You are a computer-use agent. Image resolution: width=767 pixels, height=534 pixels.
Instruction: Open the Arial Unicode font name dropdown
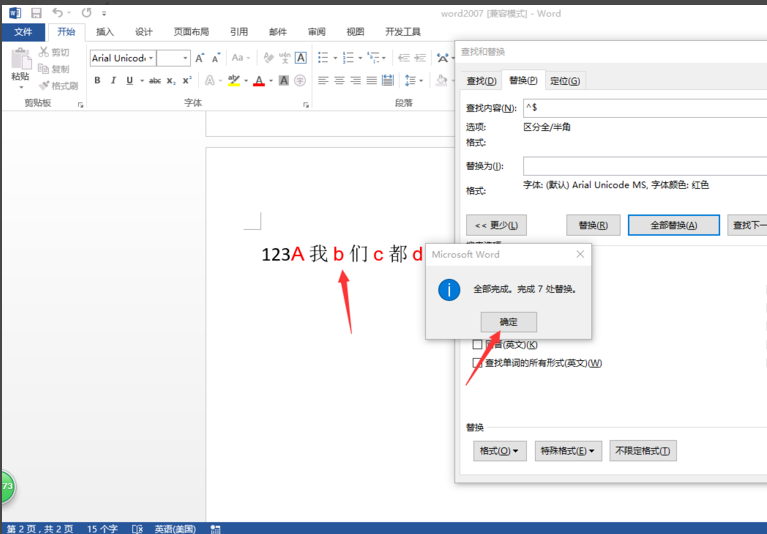coord(151,58)
